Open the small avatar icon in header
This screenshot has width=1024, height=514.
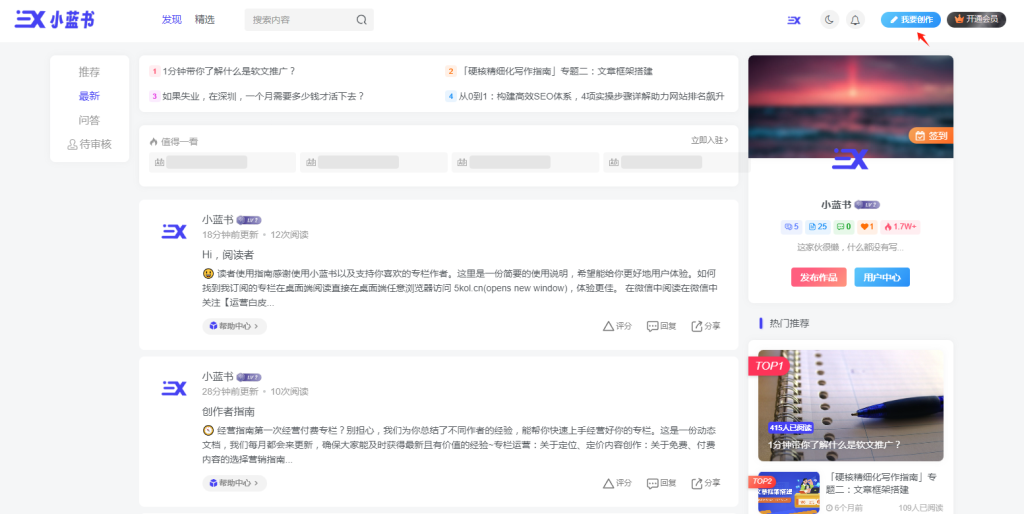tap(793, 20)
